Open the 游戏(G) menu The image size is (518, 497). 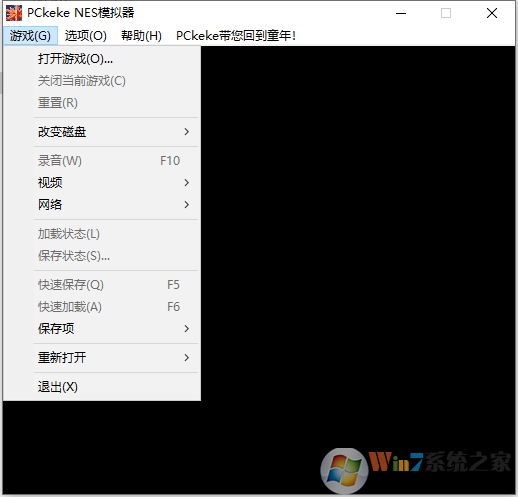pyautogui.click(x=30, y=36)
